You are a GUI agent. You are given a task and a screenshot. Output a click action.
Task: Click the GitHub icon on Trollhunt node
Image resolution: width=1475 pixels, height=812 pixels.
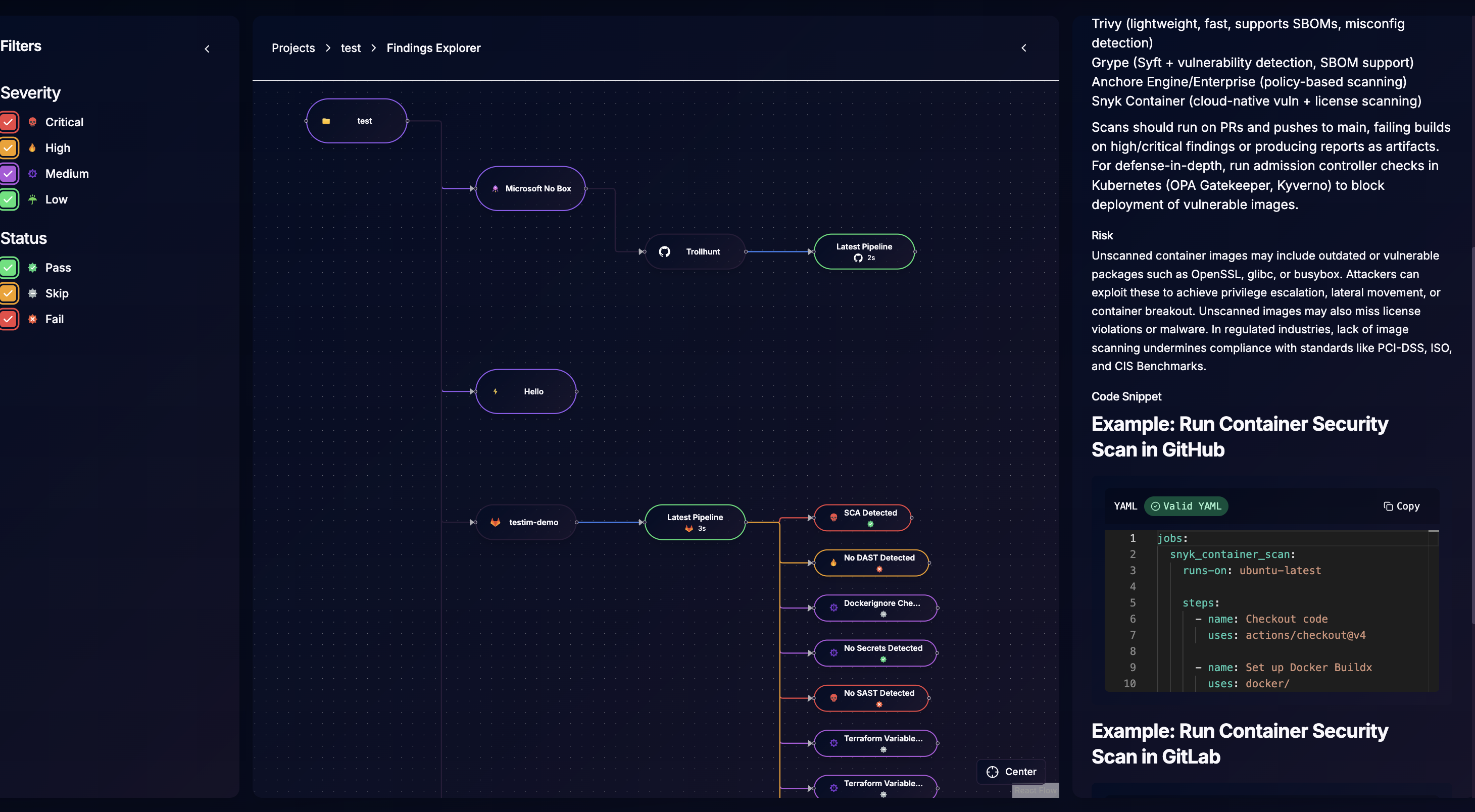[x=664, y=251]
